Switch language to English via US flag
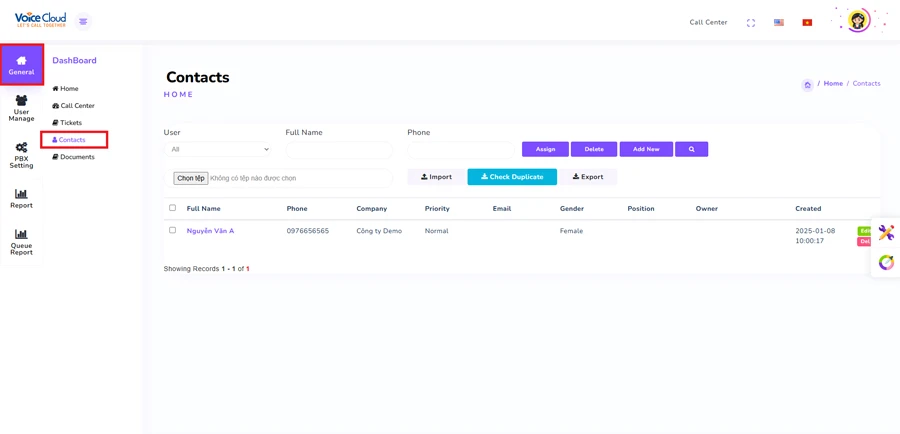 [x=779, y=22]
